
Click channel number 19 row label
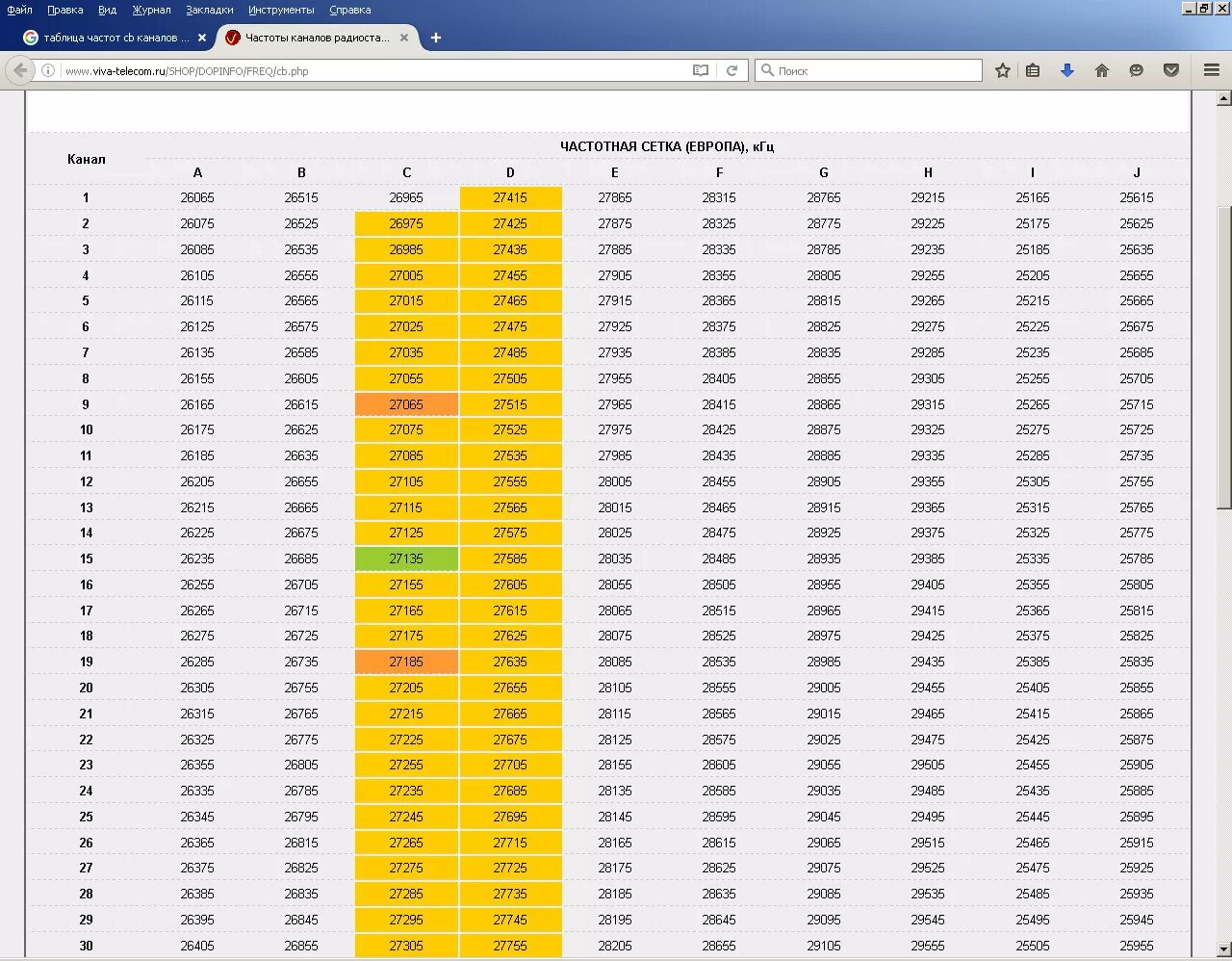87,662
